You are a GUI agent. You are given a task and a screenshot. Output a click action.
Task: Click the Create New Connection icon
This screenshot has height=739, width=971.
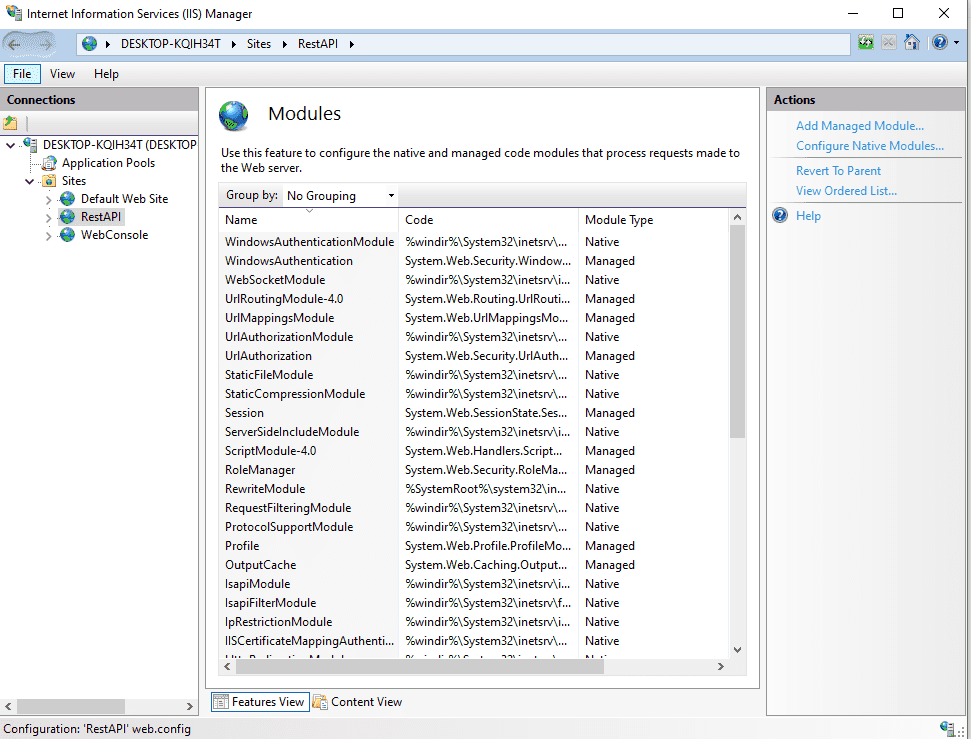coord(11,123)
